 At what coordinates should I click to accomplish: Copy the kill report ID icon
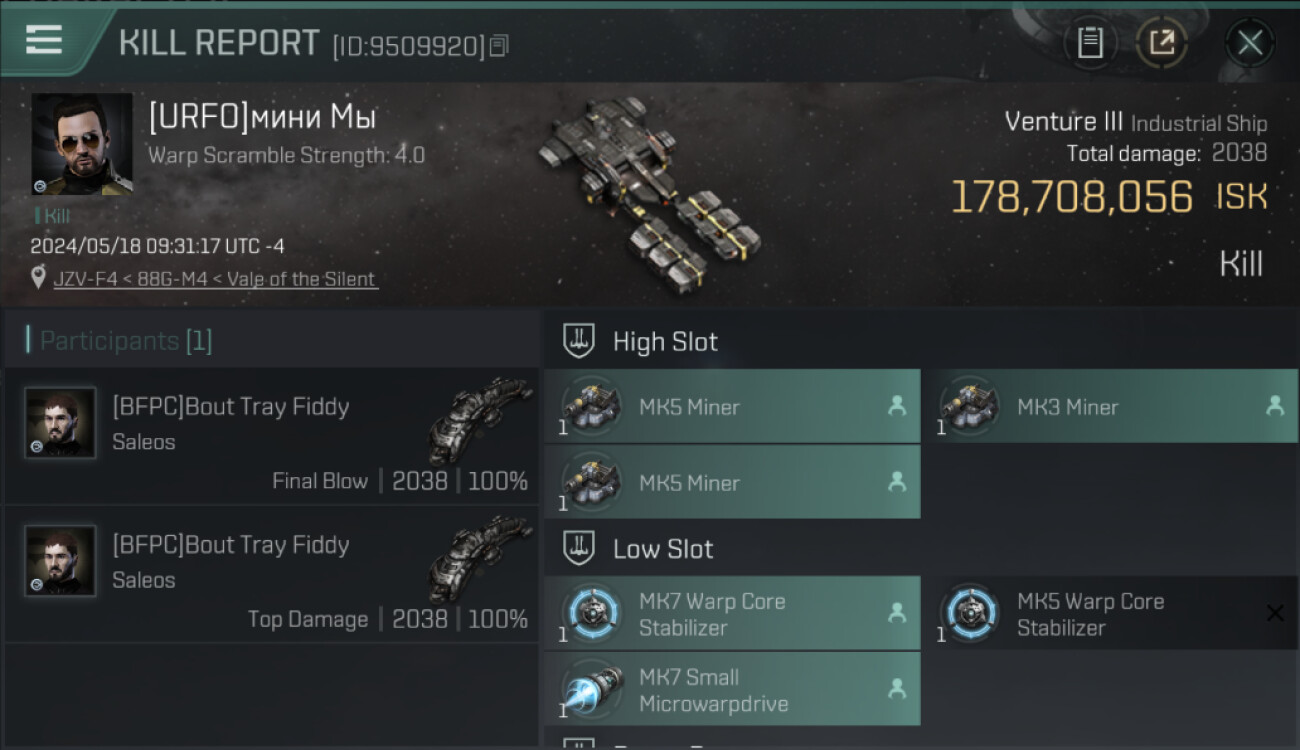coord(498,46)
